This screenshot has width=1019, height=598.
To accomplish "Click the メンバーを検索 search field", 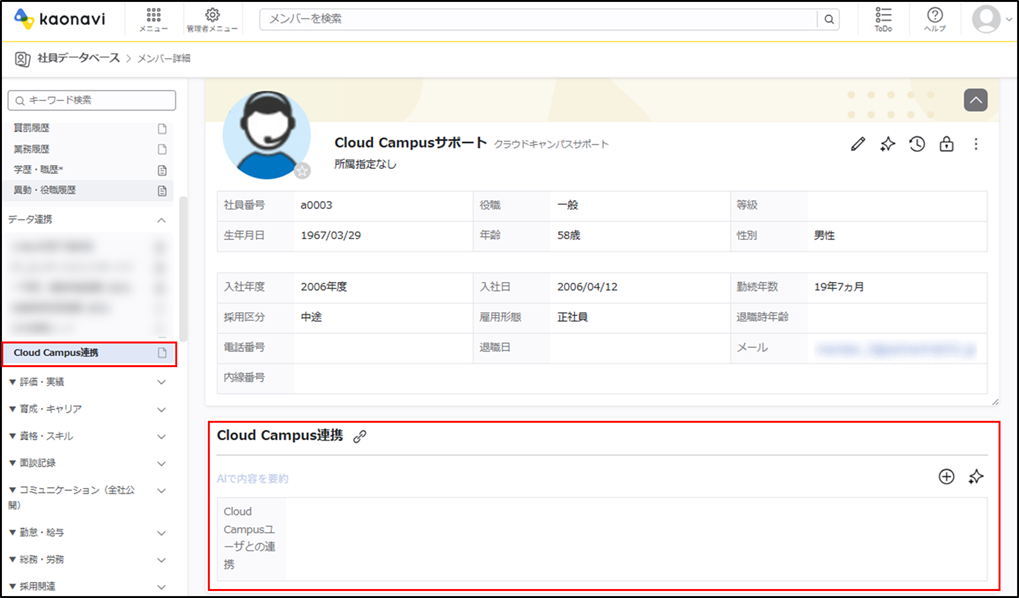I will [538, 20].
